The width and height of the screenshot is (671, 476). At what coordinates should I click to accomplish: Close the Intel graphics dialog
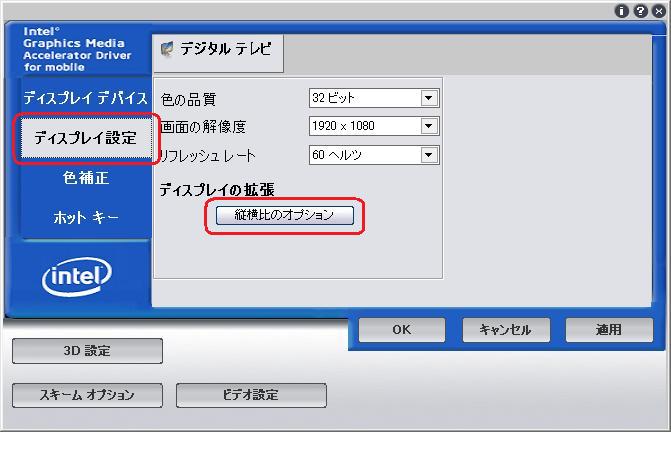point(659,11)
